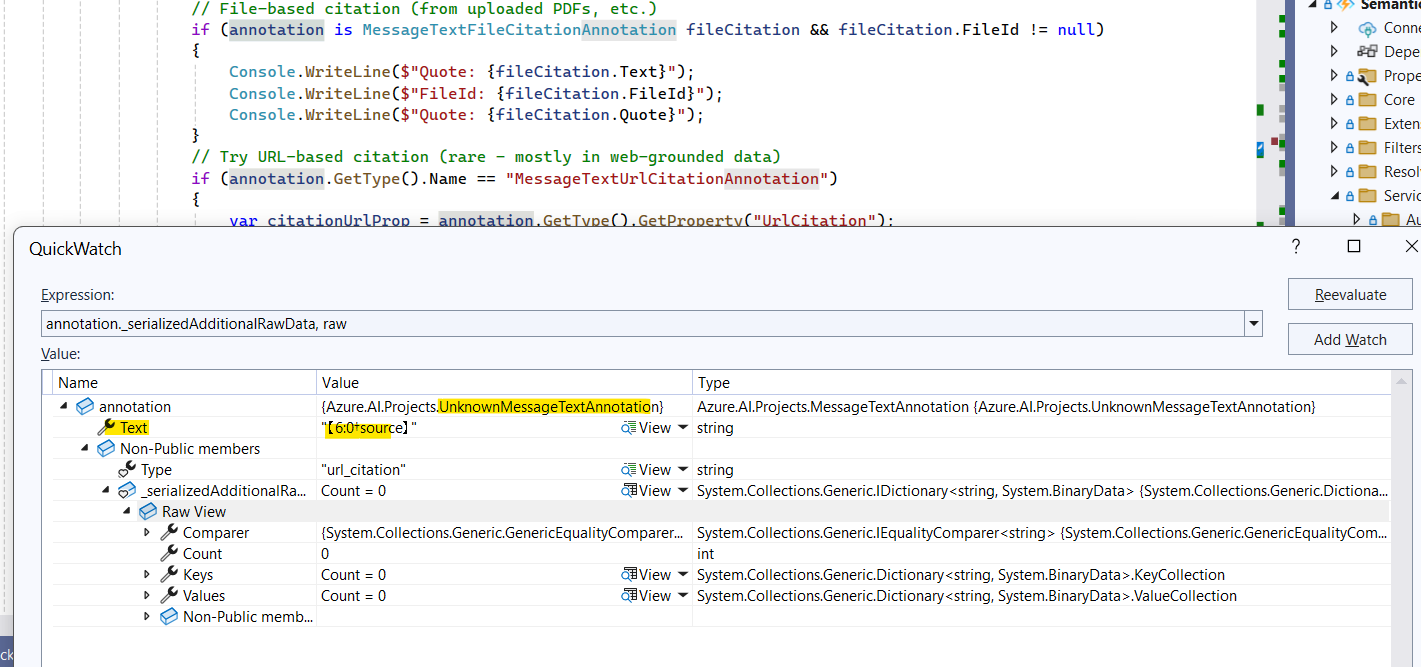Expand the Properties folder in Solution Explorer

1334,75
